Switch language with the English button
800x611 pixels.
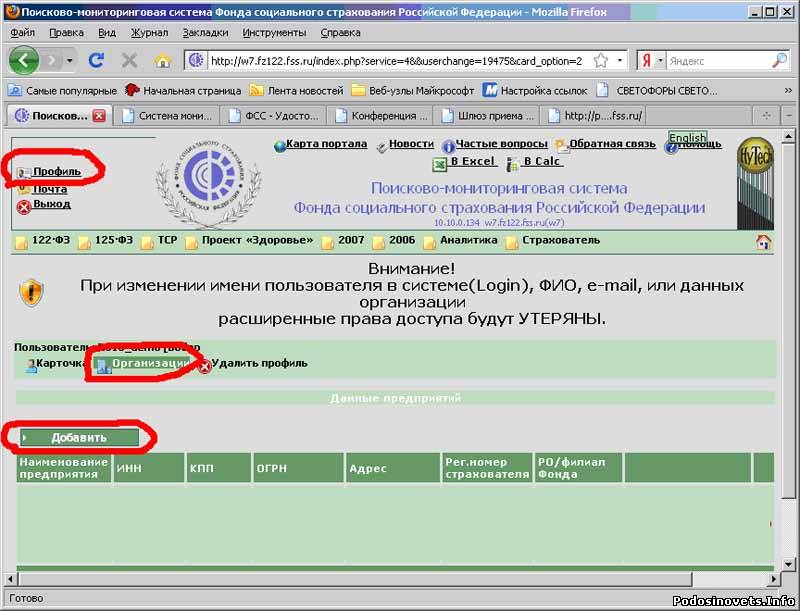point(688,137)
